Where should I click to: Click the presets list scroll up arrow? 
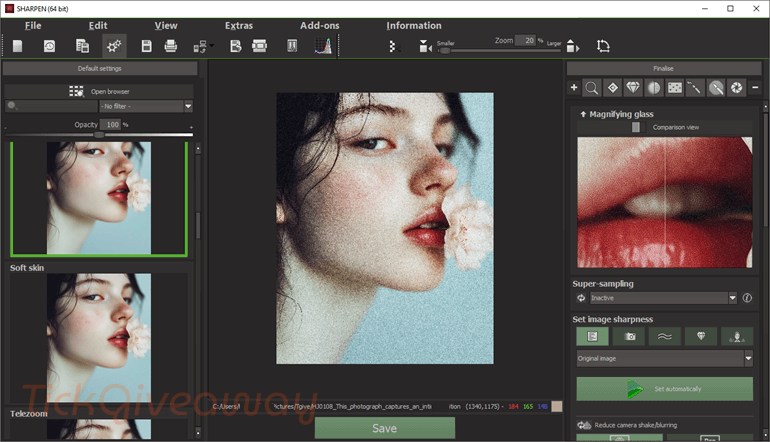coord(198,148)
